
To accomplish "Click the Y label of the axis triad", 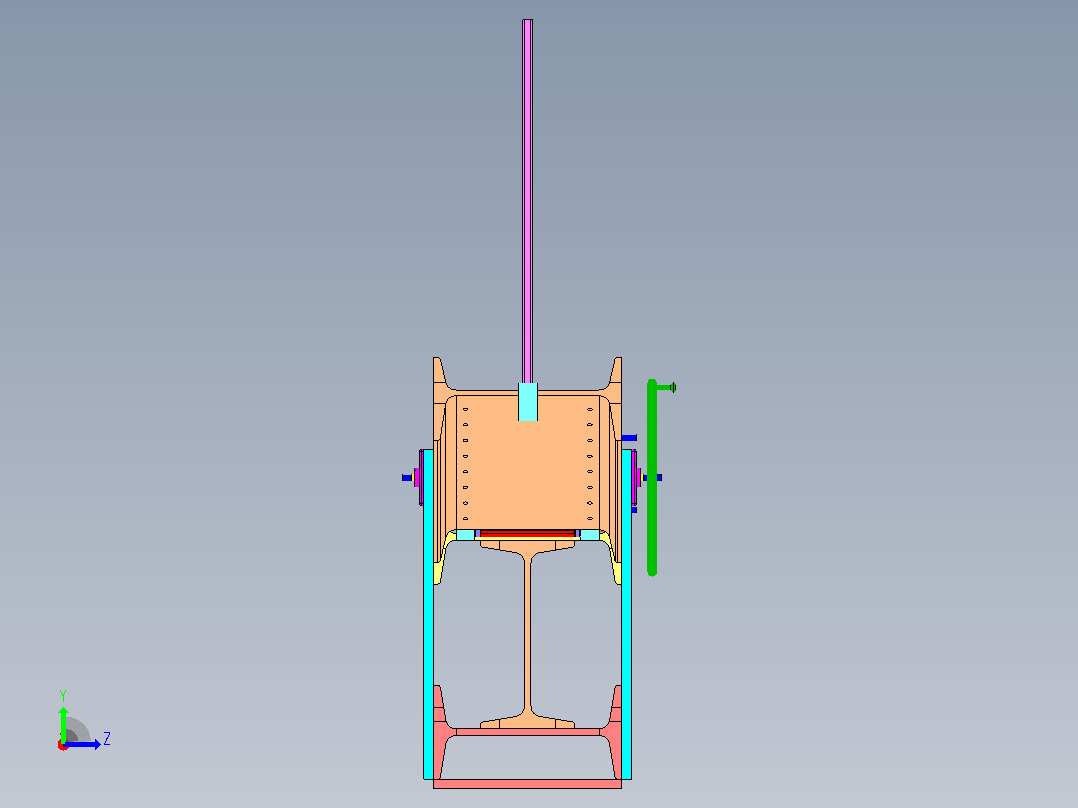I will pyautogui.click(x=63, y=696).
